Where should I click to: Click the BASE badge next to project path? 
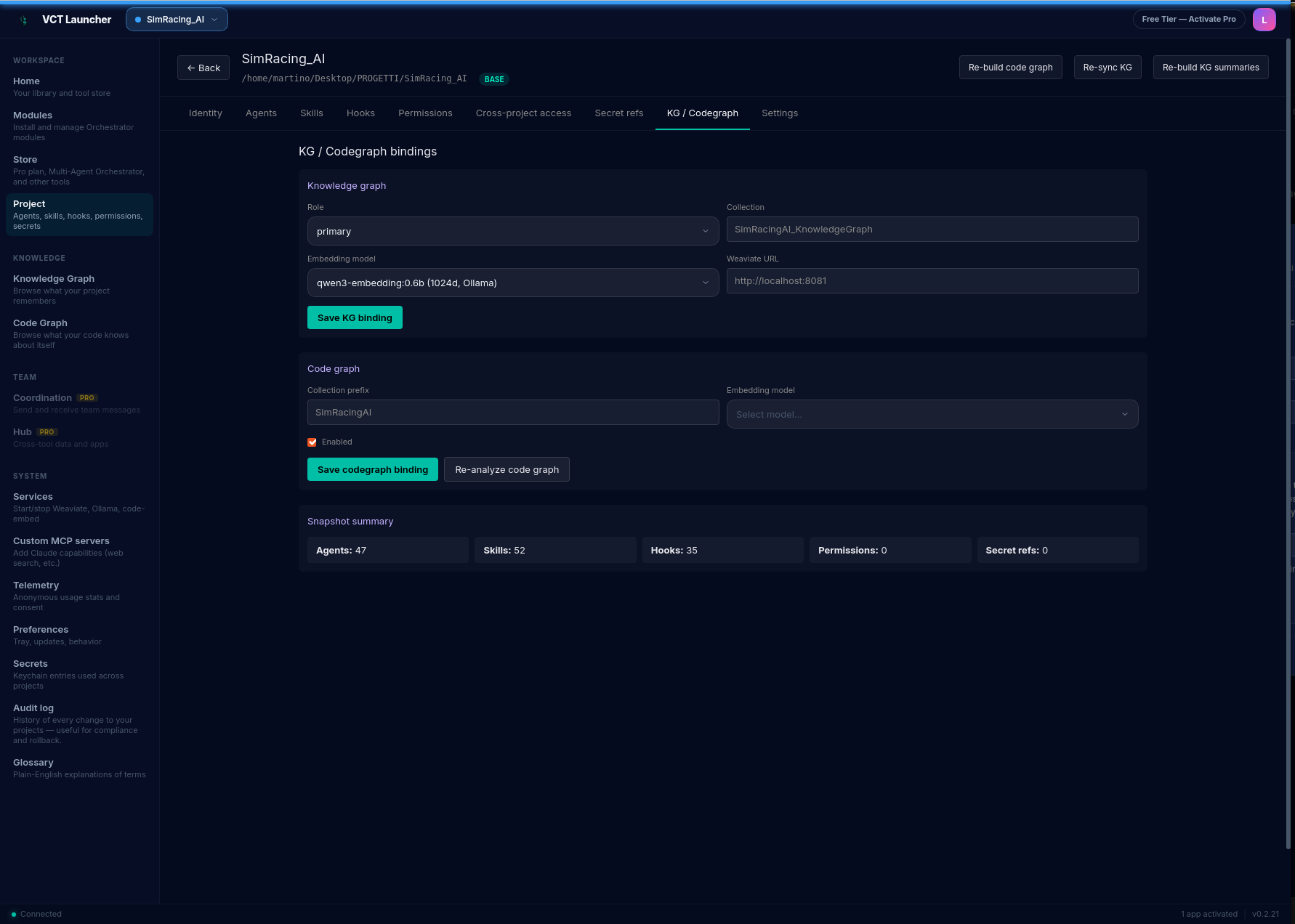[494, 79]
